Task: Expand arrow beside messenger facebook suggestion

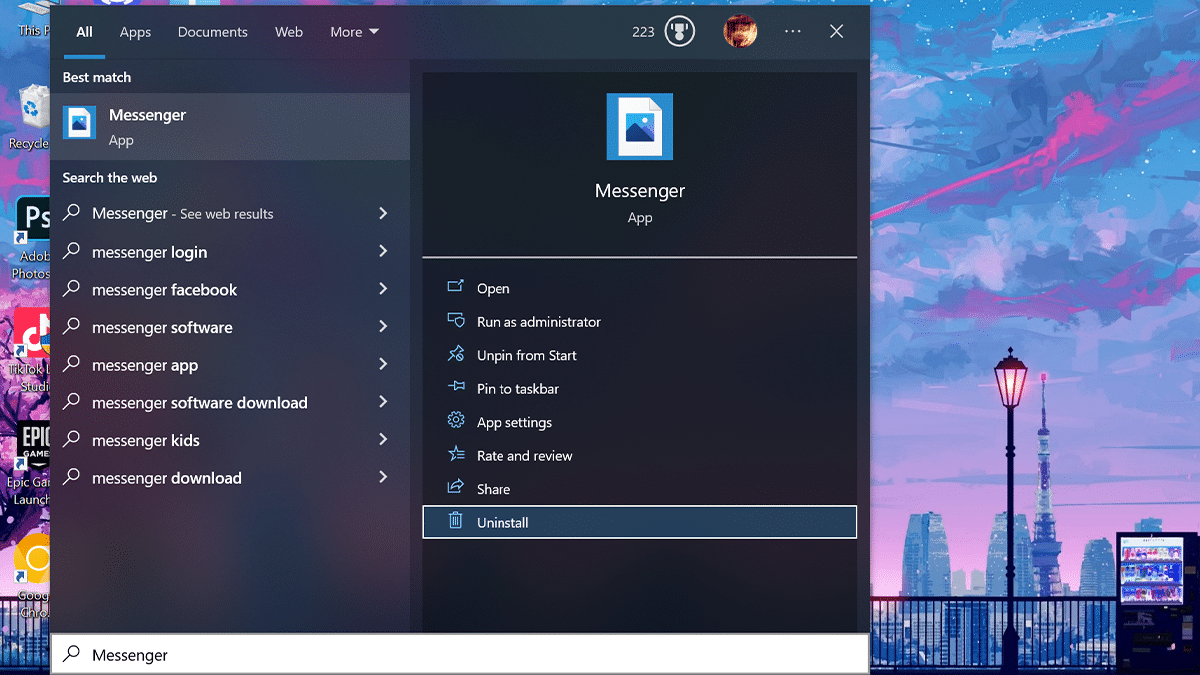Action: coord(383,290)
